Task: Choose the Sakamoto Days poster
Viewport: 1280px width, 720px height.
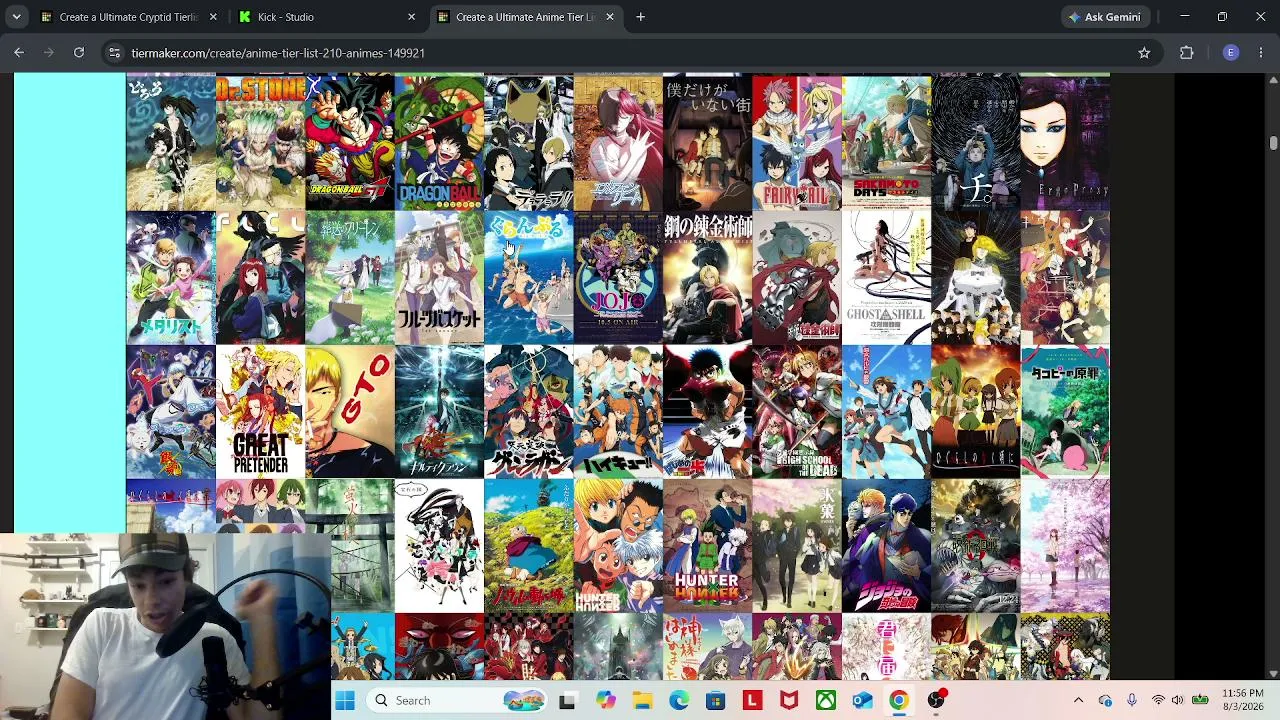Action: pyautogui.click(x=886, y=143)
